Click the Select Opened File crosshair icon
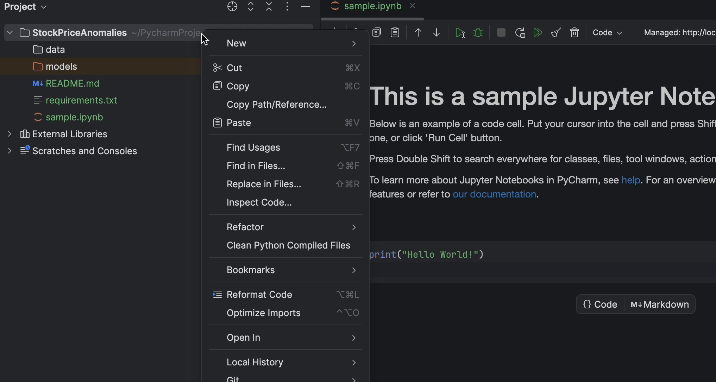Screen dimensions: 716x382 pyautogui.click(x=232, y=7)
